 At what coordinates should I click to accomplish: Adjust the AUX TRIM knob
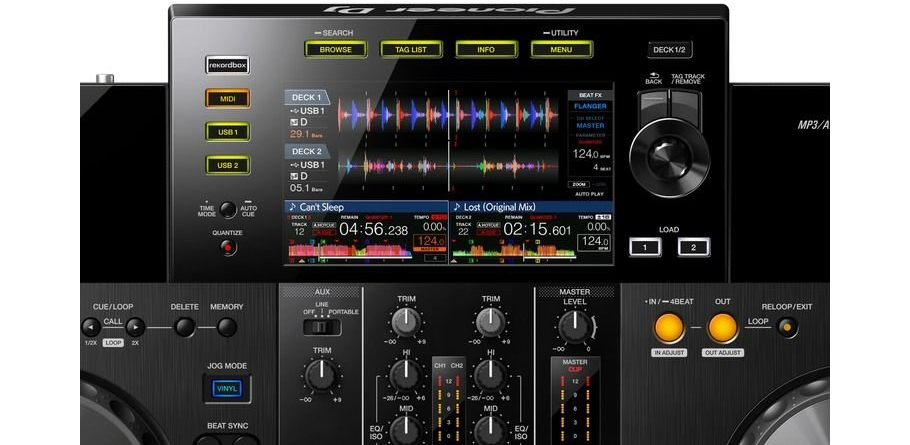[x=322, y=375]
